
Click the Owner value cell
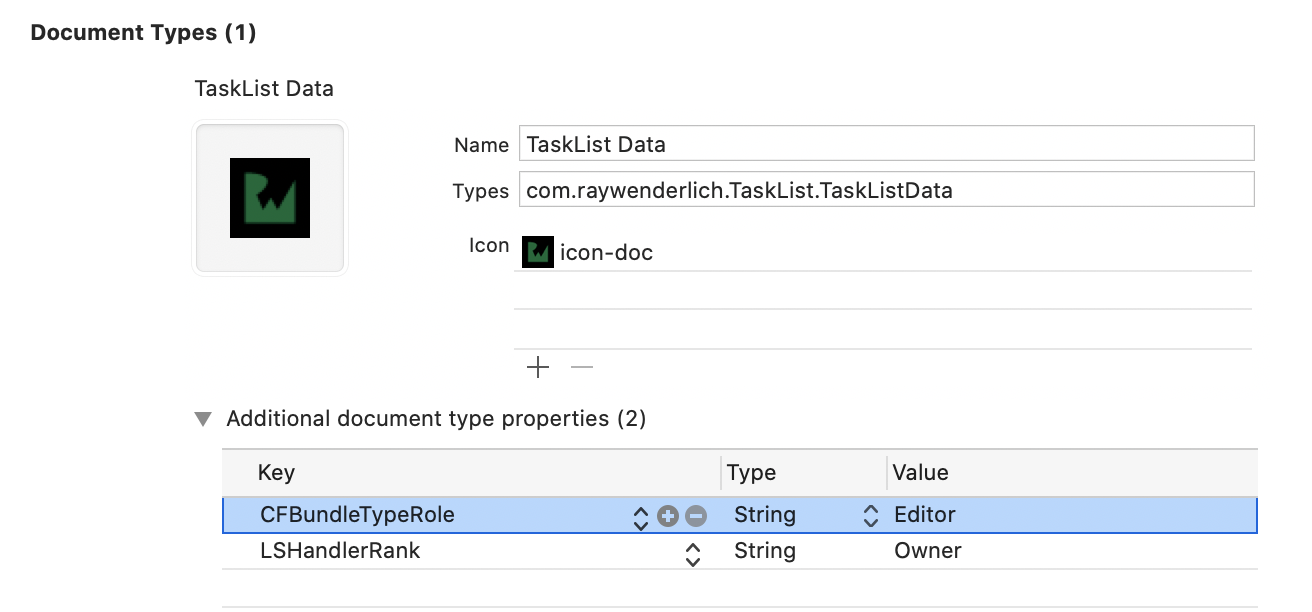coord(928,551)
